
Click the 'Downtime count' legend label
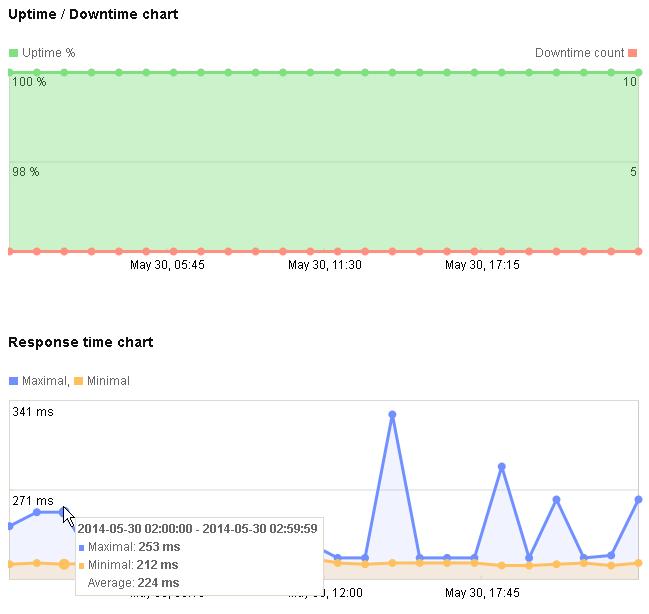[x=579, y=53]
